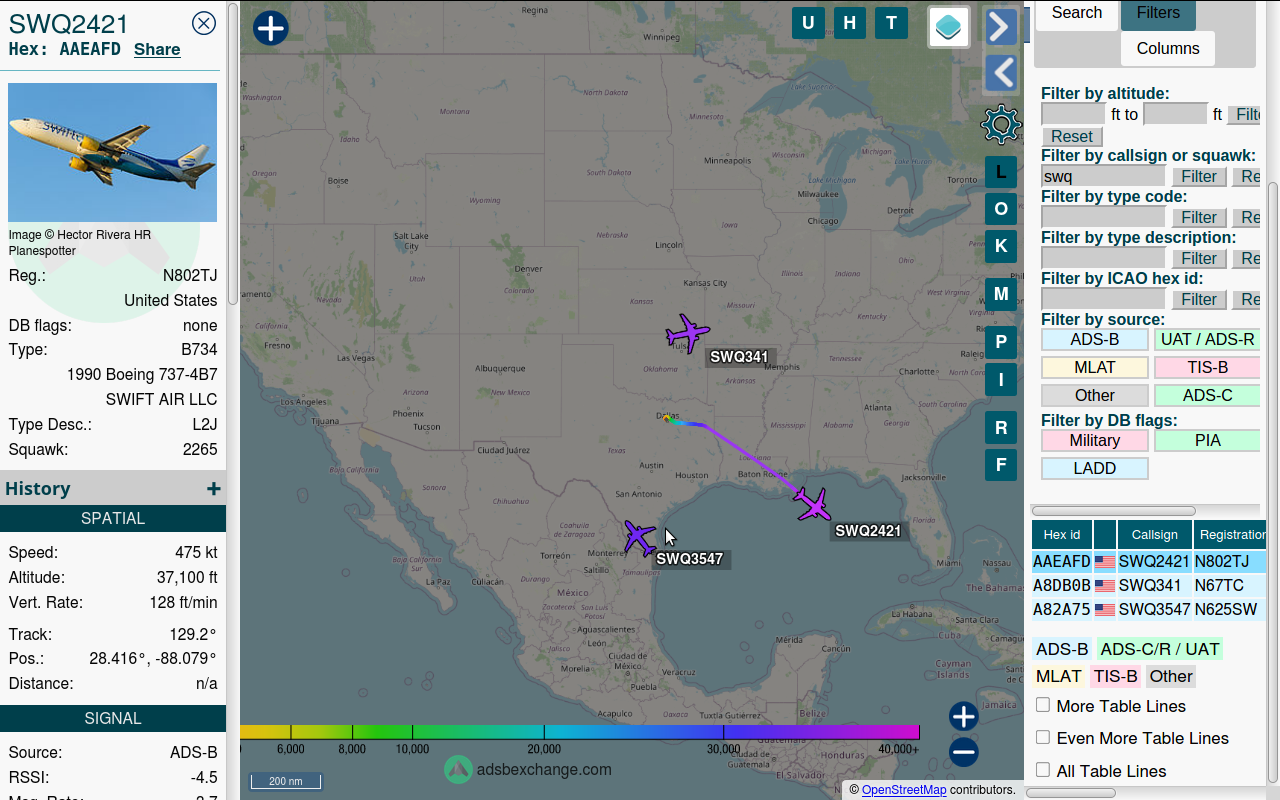The width and height of the screenshot is (1280, 800).
Task: Zoom in the map with the plus button
Action: [964, 716]
